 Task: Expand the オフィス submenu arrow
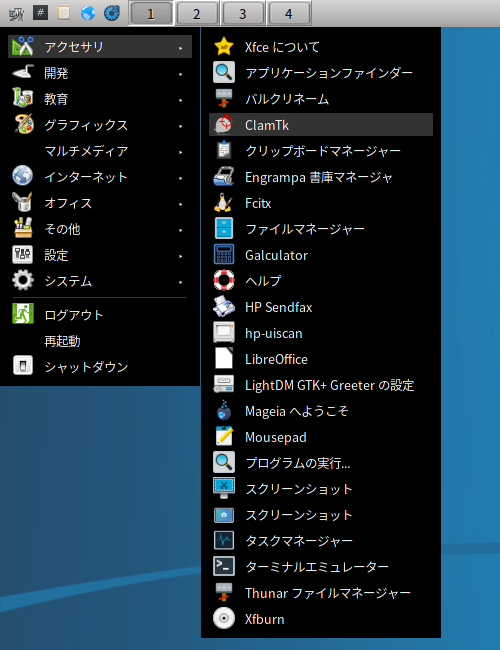(x=181, y=204)
